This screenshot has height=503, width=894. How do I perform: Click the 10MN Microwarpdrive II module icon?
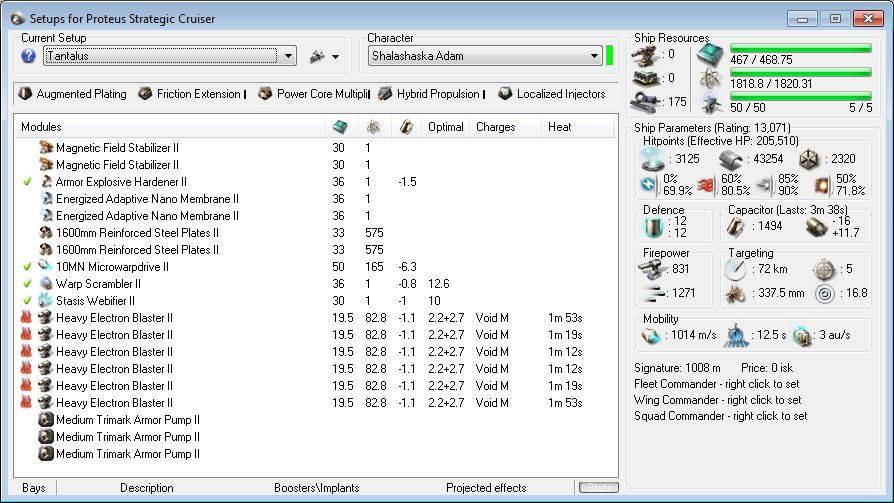(x=46, y=266)
